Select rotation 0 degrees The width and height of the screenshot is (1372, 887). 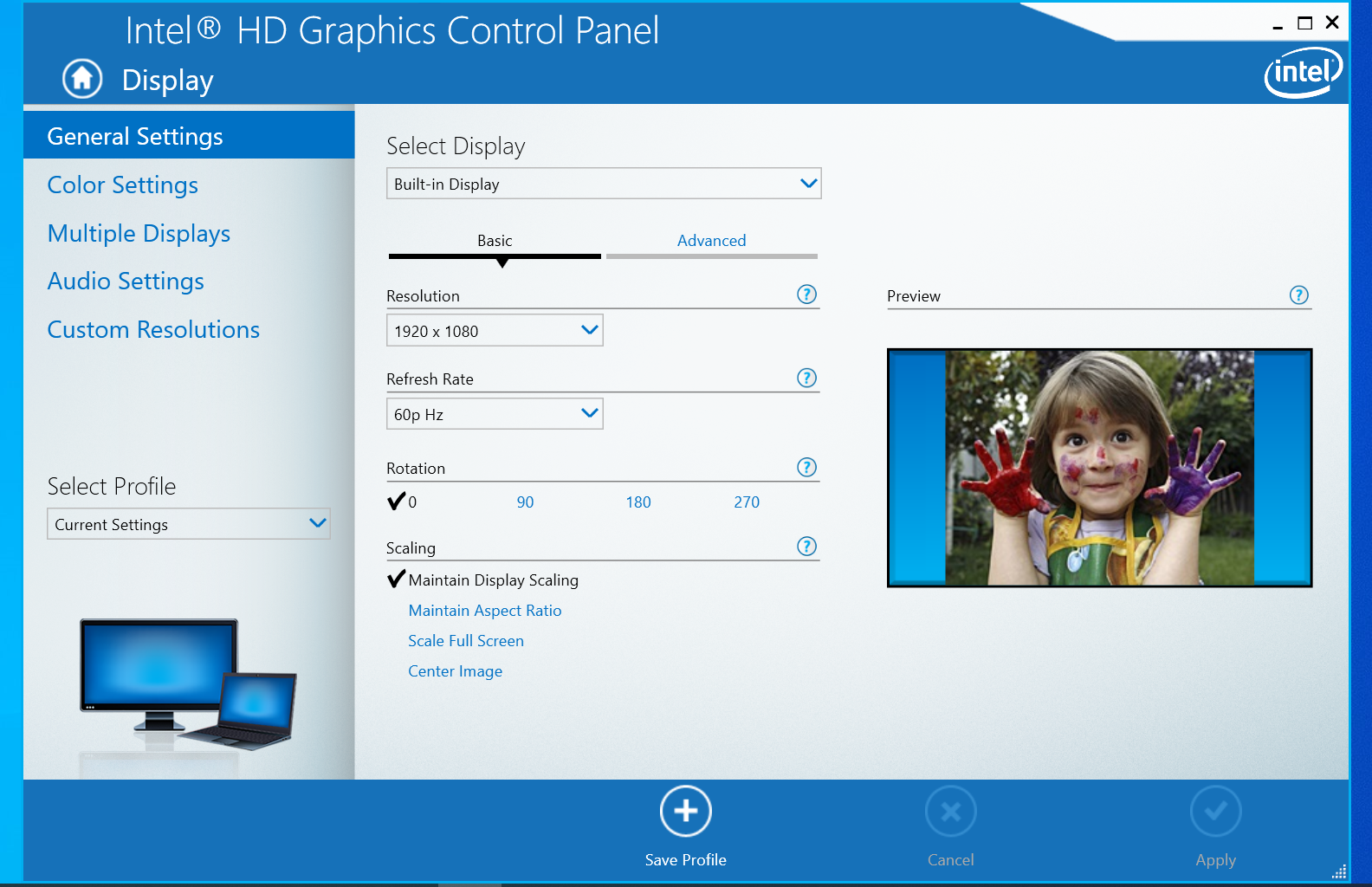coord(403,502)
